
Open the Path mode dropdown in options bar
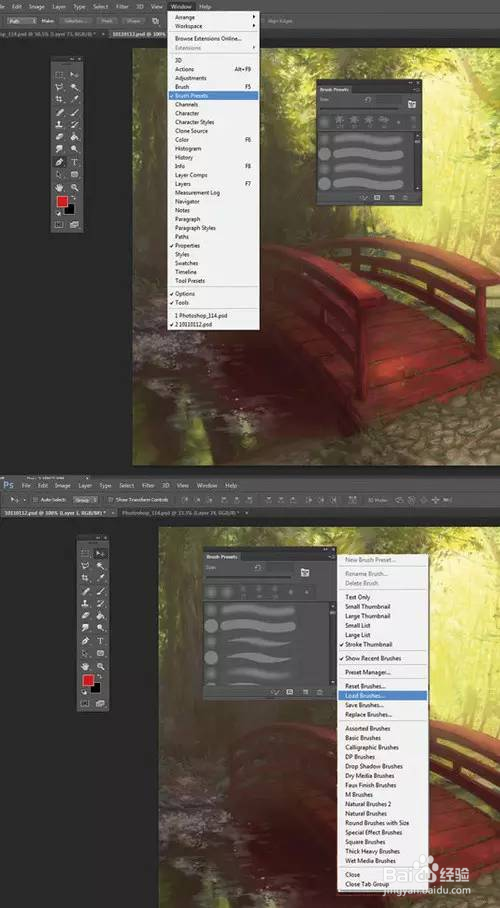pos(21,20)
